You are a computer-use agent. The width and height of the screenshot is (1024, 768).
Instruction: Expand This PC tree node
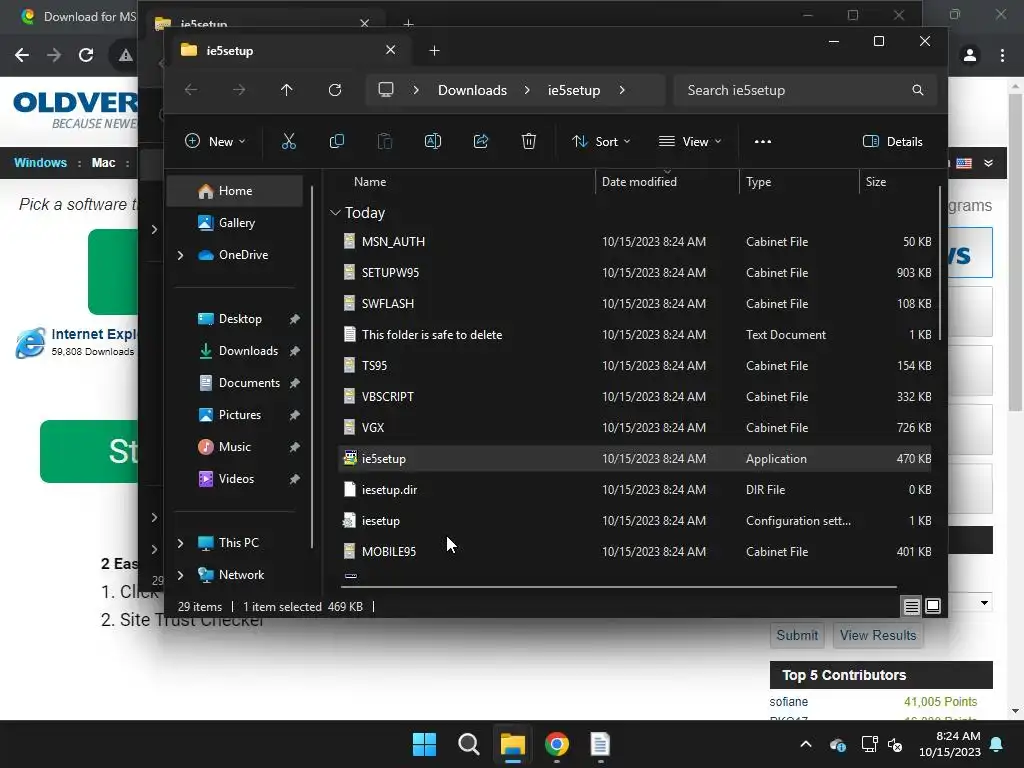tap(181, 543)
